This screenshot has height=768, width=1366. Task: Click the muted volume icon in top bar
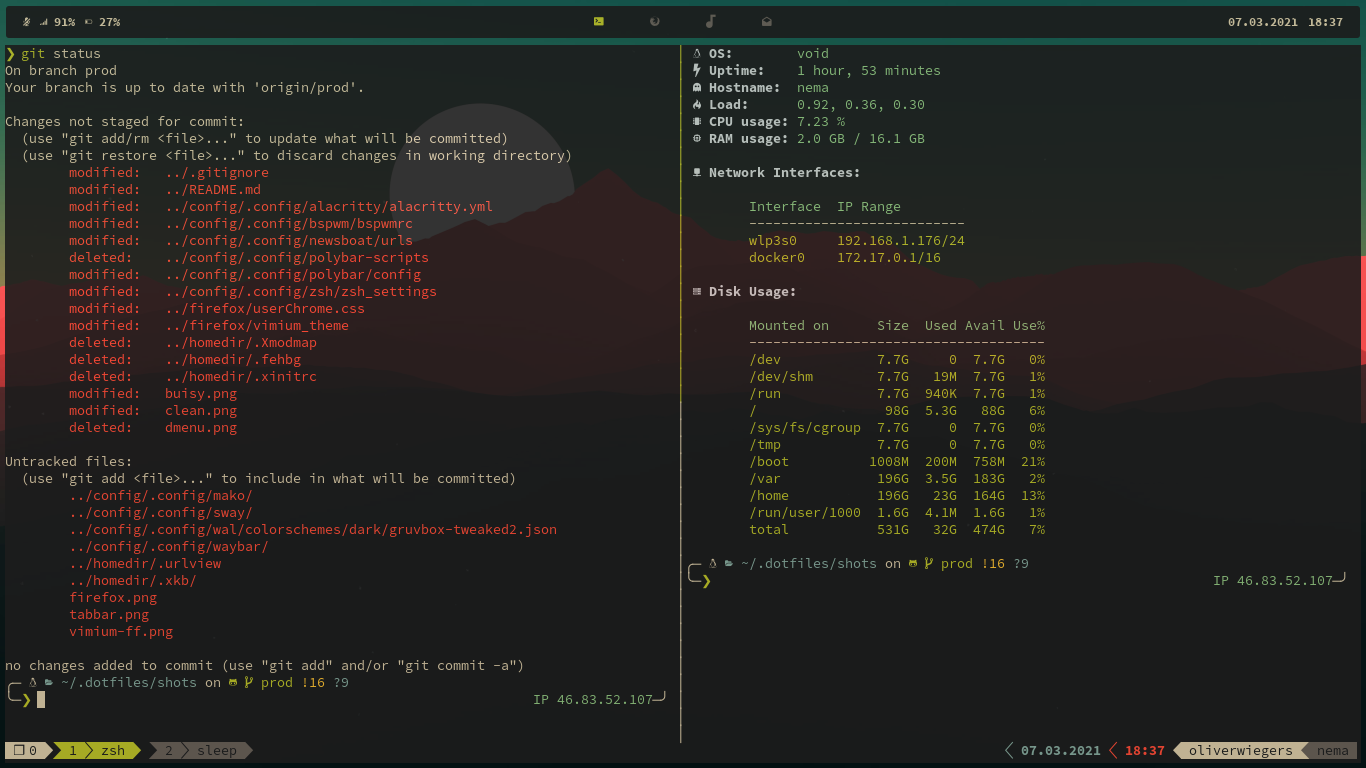click(x=26, y=21)
